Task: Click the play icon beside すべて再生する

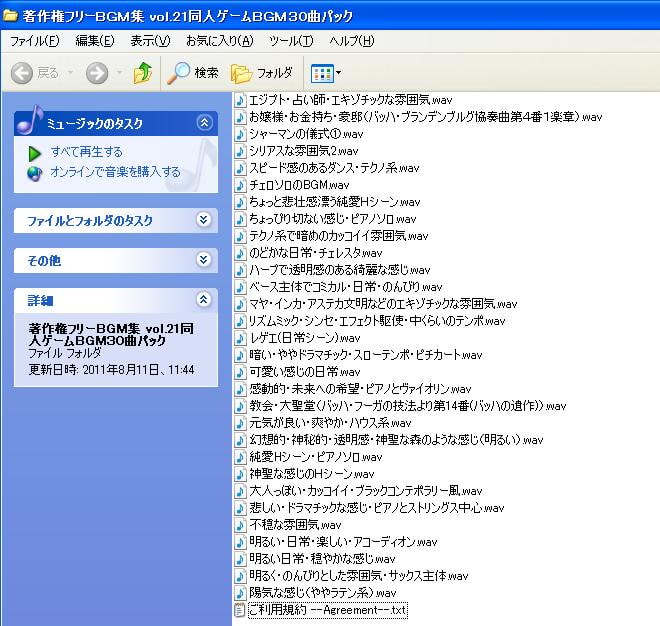Action: pos(35,153)
